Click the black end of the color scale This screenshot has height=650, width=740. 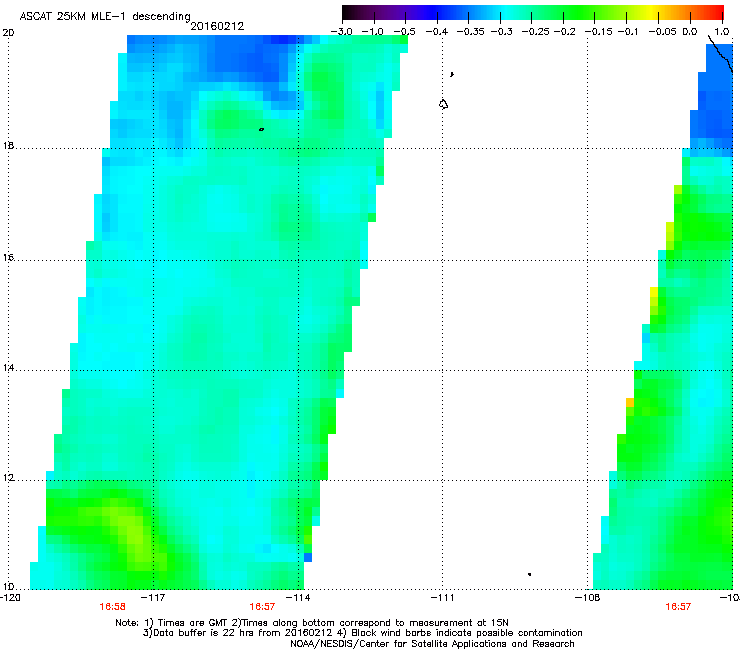click(x=349, y=12)
